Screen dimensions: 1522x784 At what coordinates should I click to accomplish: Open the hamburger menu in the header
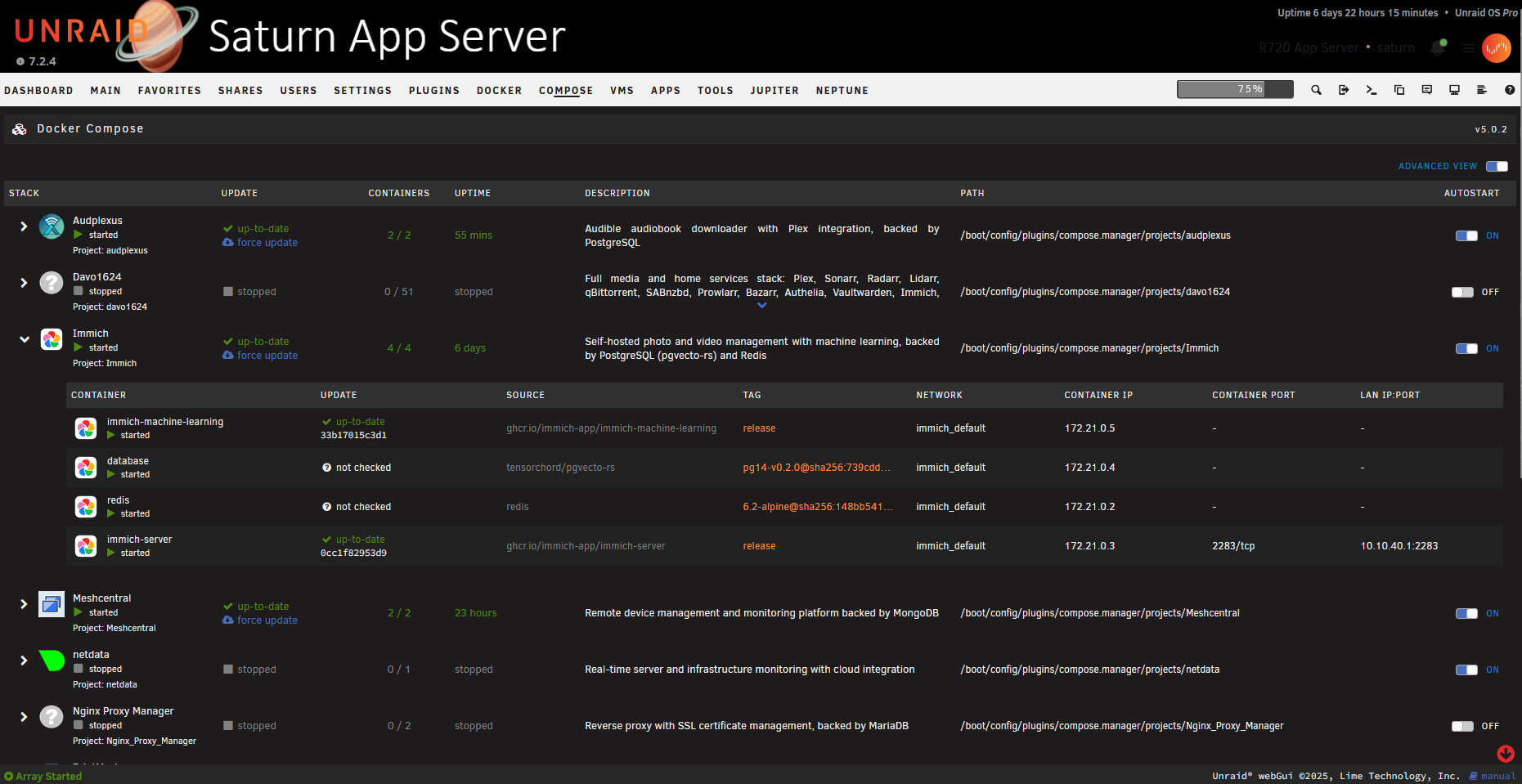coord(1469,48)
